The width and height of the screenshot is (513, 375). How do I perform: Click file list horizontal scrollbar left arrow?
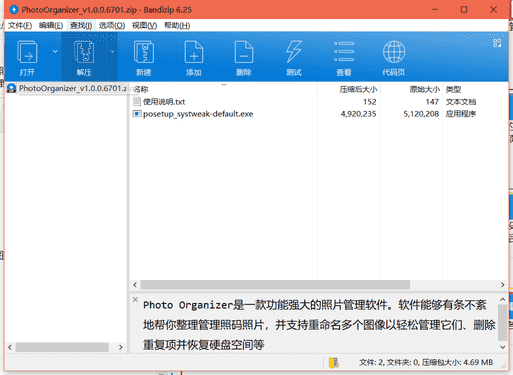135,285
